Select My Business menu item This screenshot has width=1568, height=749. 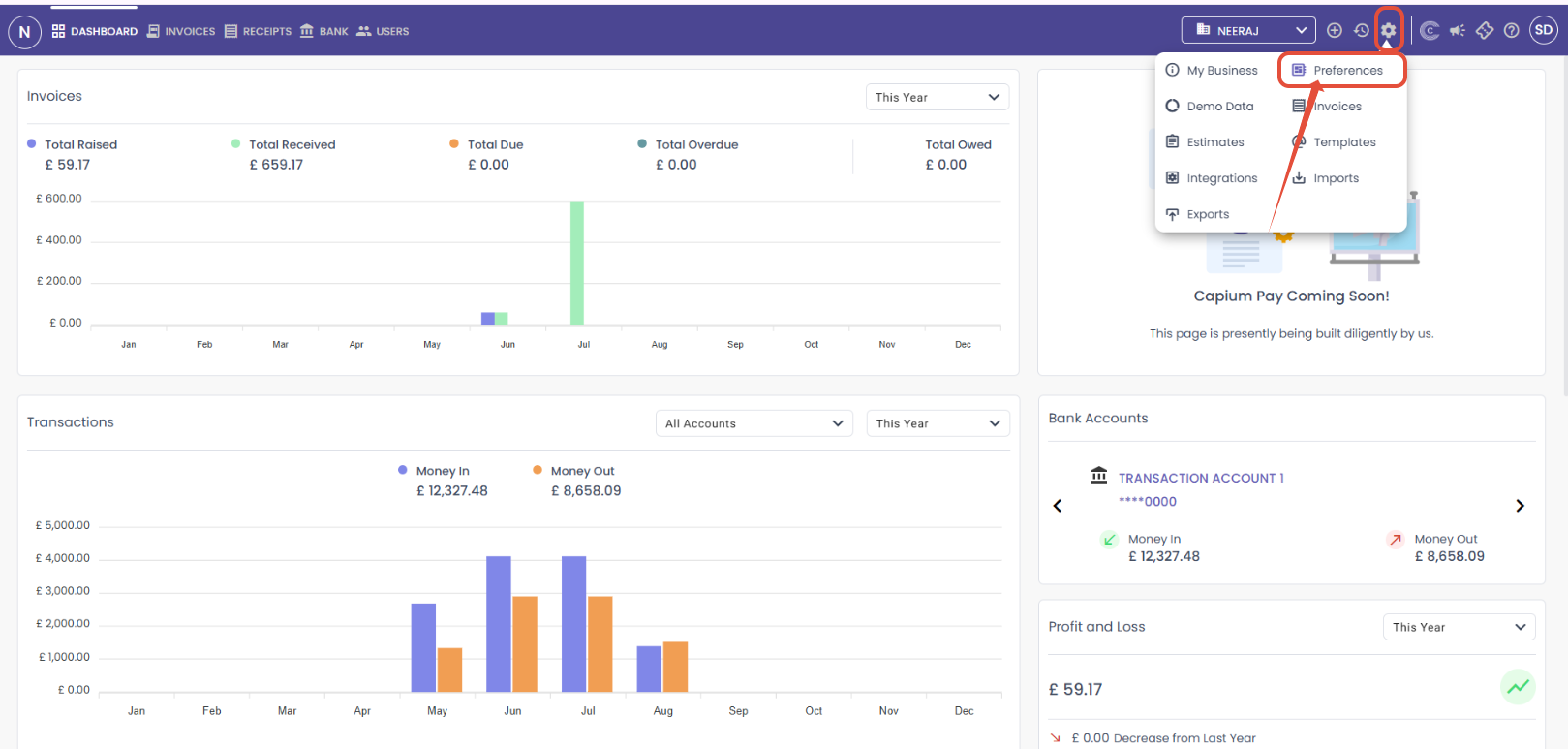[1212, 70]
